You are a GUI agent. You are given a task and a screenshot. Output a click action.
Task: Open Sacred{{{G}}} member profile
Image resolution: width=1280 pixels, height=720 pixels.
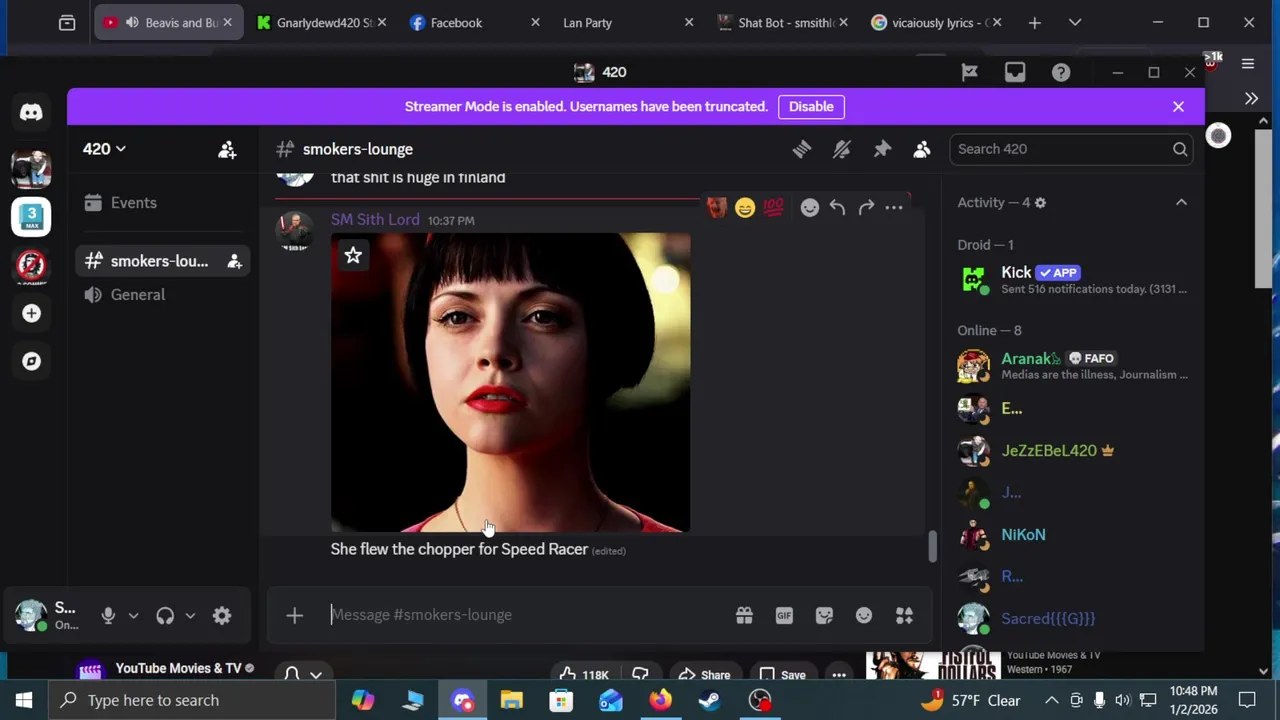1074,618
